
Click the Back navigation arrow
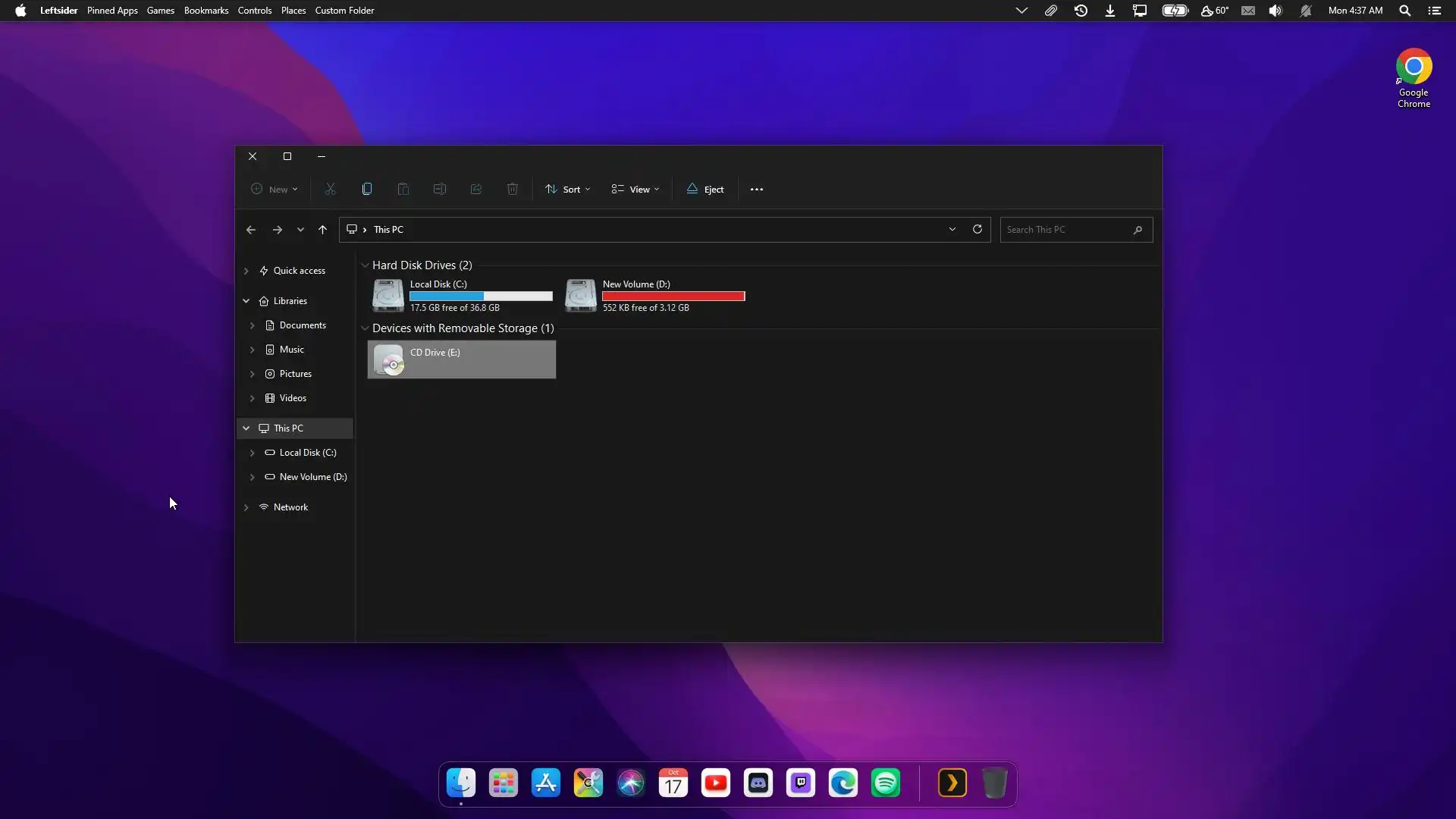tap(251, 230)
